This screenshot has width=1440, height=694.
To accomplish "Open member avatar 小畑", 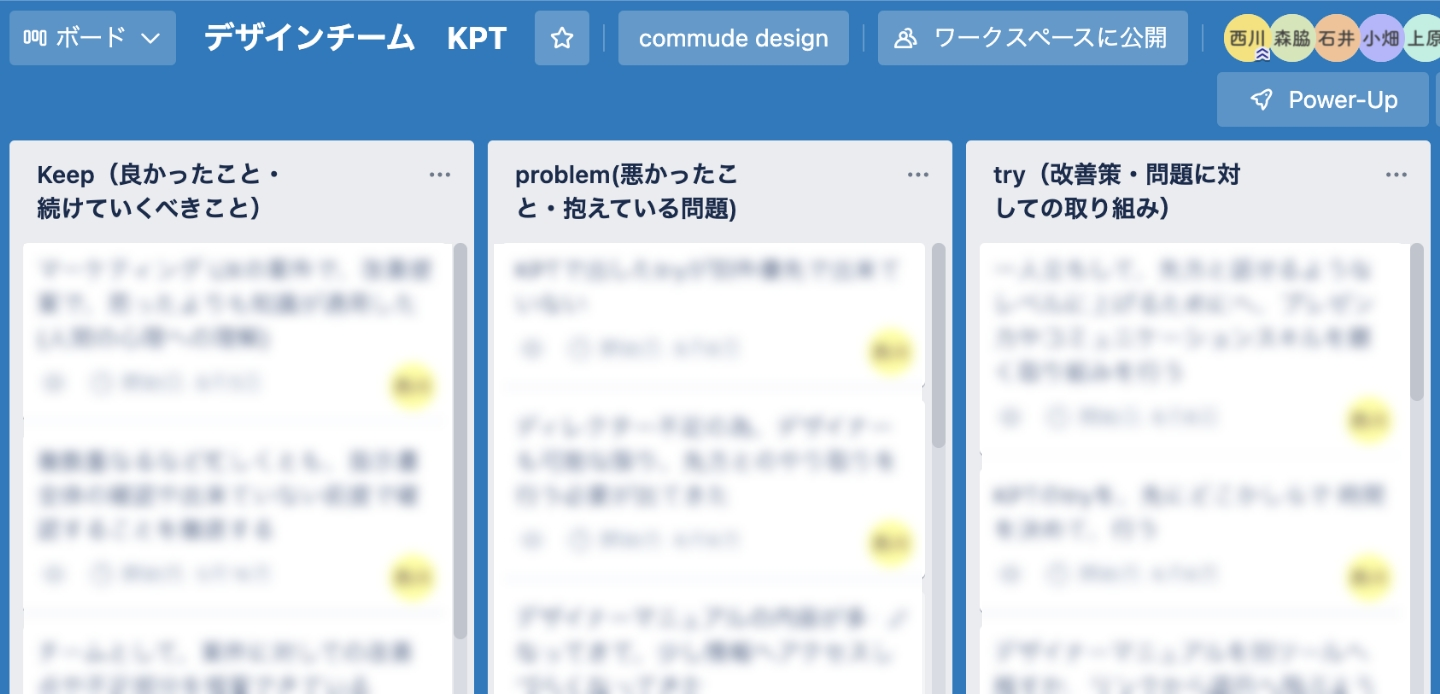I will 1381,38.
